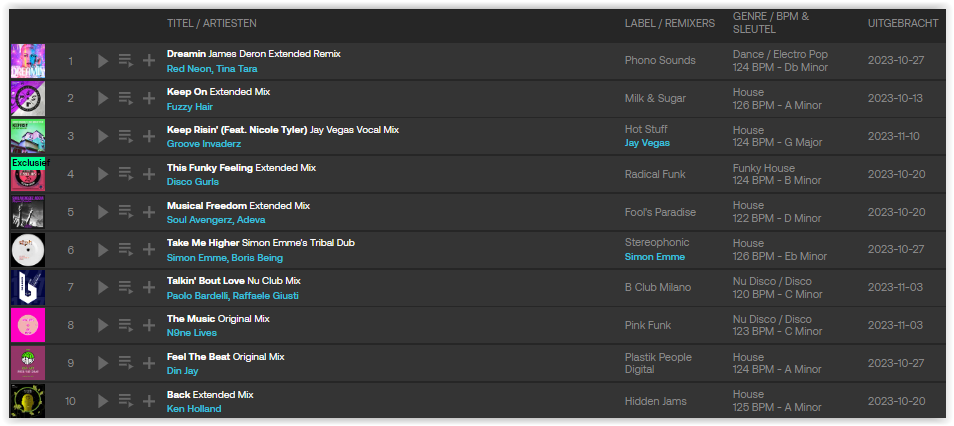The width and height of the screenshot is (954, 426).
Task: Play This Funky Feeling Extended Mix
Action: (x=103, y=174)
